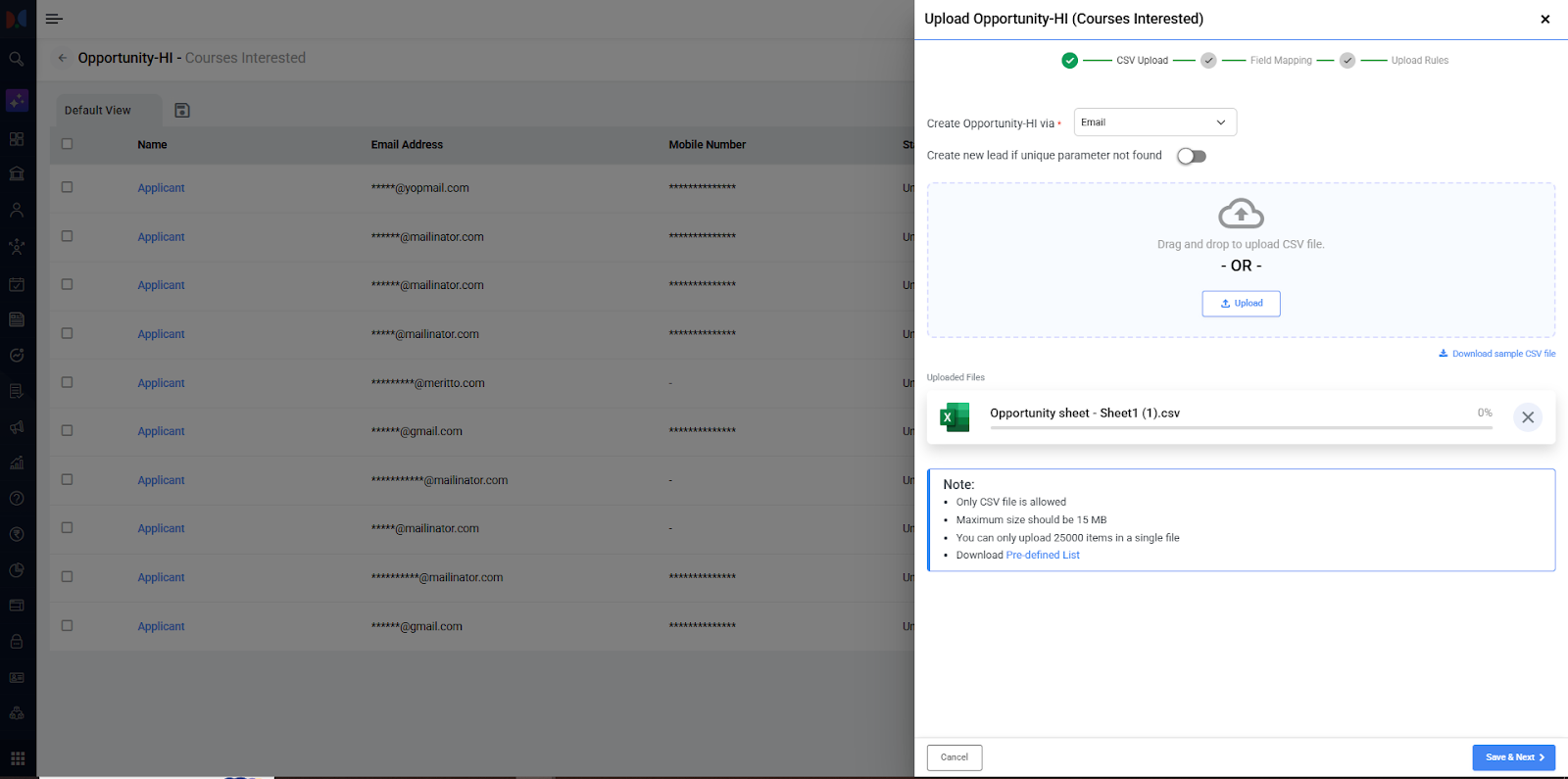Click the Field Mapping step
Screen dimensions: 1568x779
[1280, 61]
